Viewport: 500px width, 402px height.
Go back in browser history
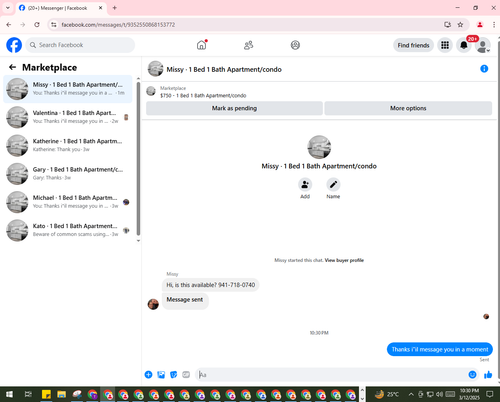click(x=9, y=25)
